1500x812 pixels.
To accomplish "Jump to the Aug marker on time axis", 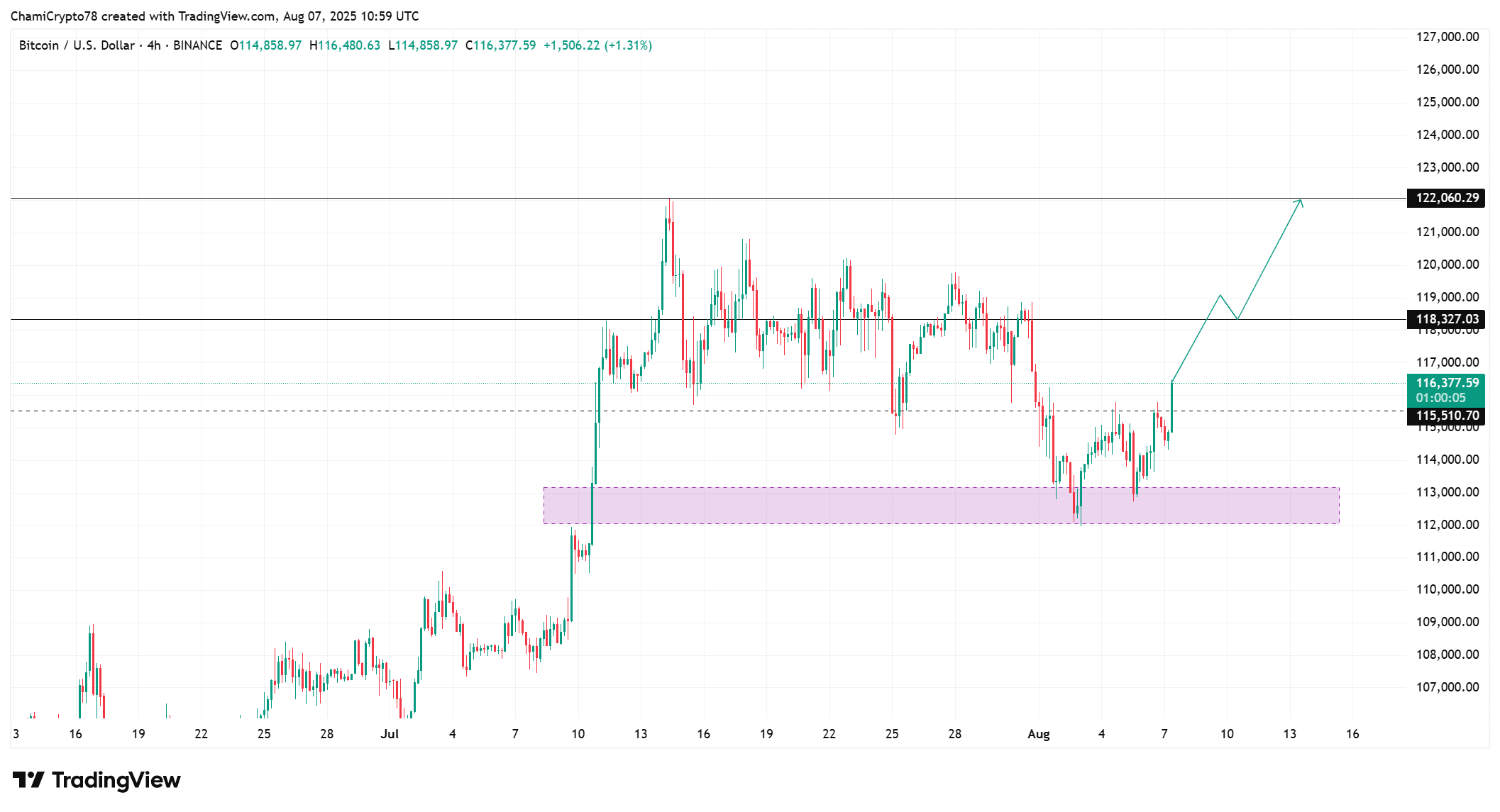I will [x=1038, y=734].
